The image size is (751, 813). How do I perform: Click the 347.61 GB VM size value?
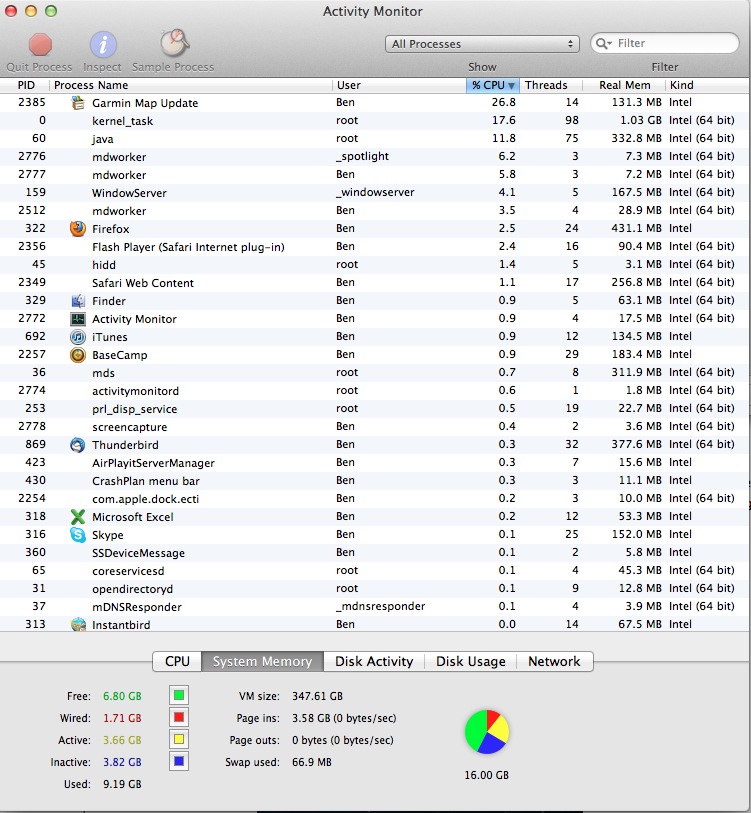coord(317,696)
